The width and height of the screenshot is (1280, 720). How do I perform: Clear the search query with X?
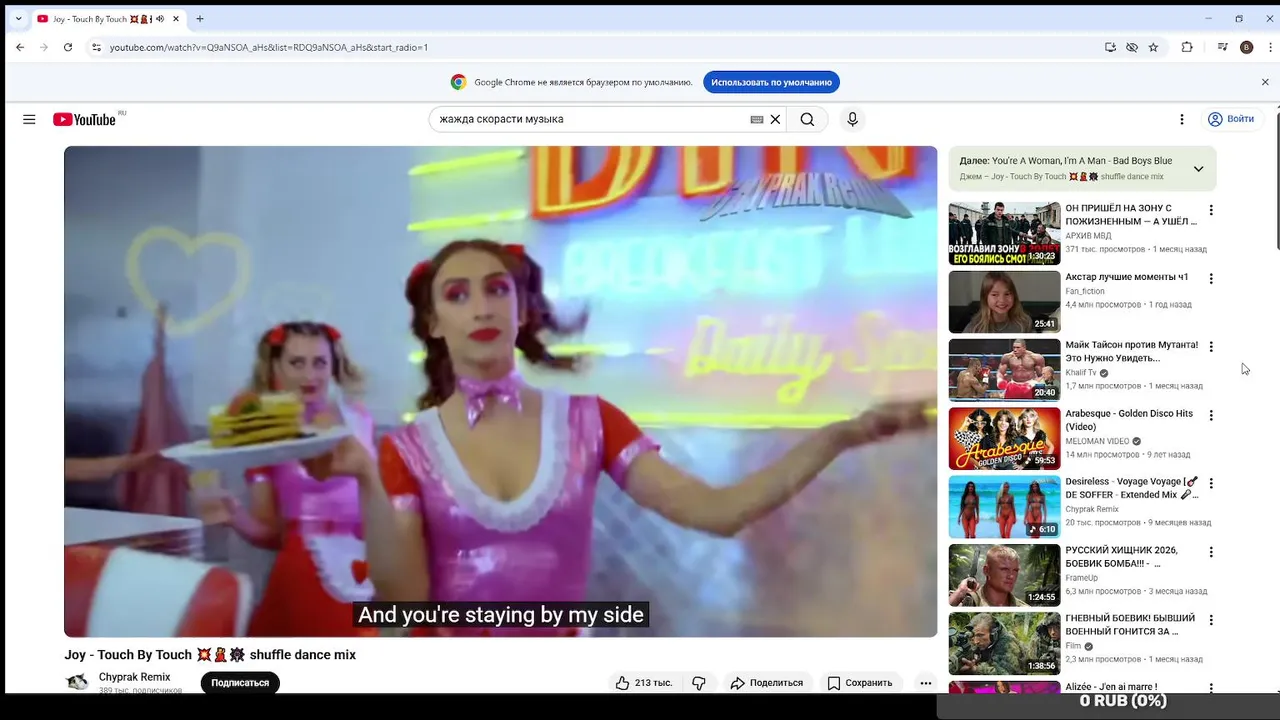point(775,119)
